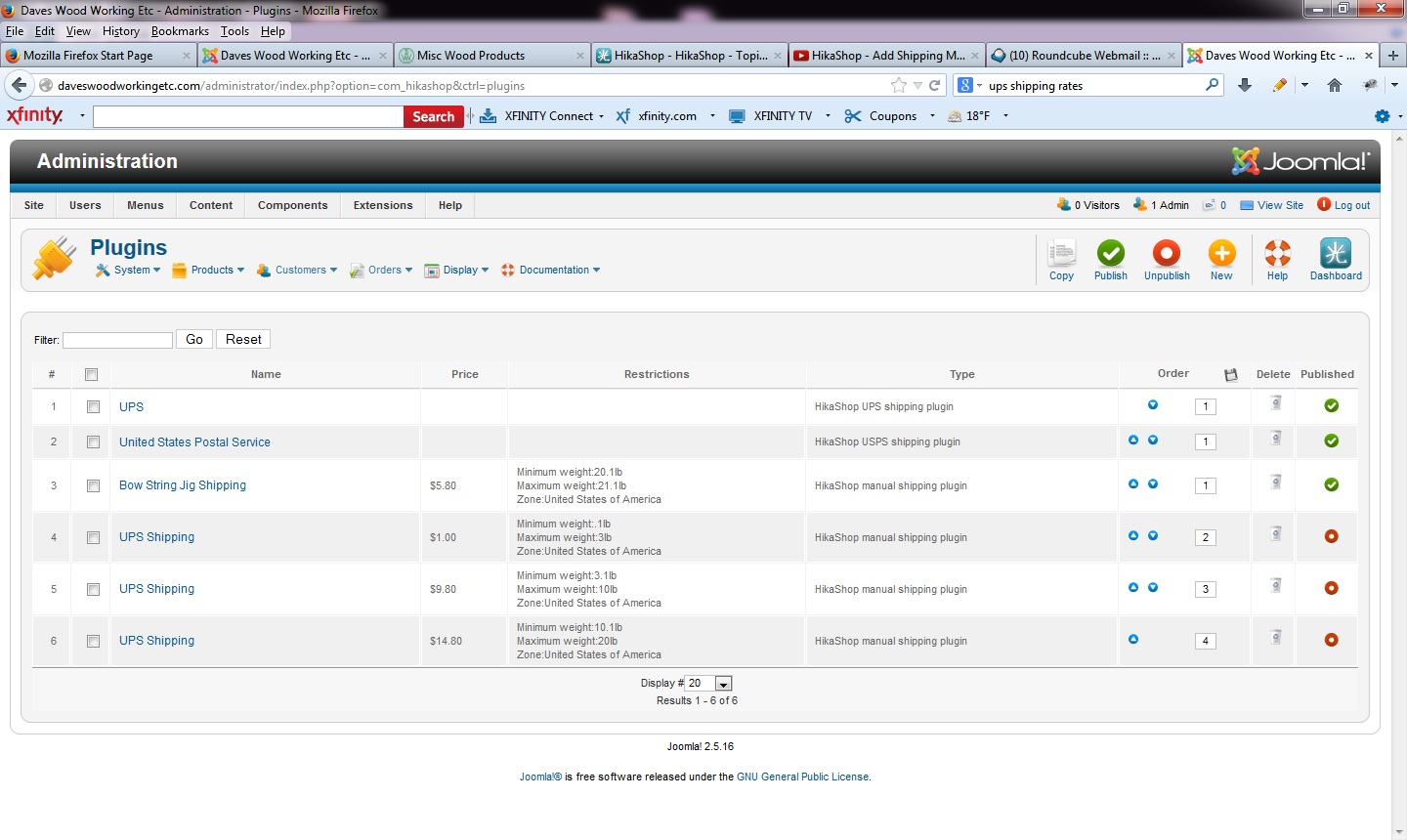Expand the Orders dropdown menu
This screenshot has width=1407, height=840.
381,271
